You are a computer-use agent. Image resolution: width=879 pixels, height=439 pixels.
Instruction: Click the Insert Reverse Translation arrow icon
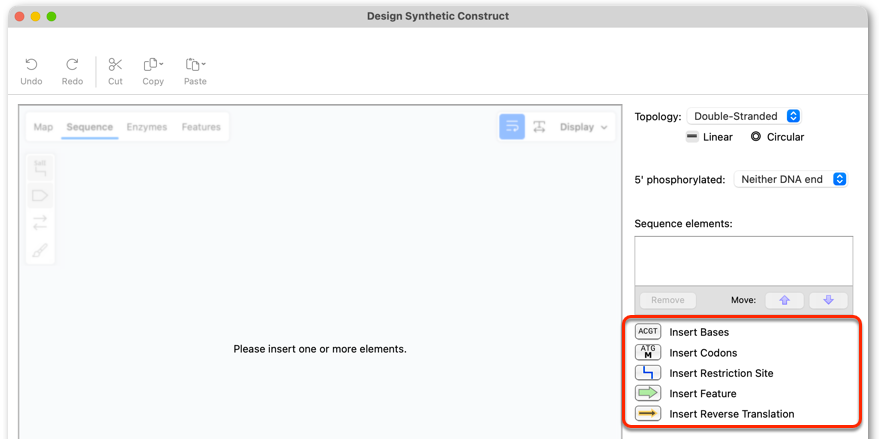(x=648, y=414)
